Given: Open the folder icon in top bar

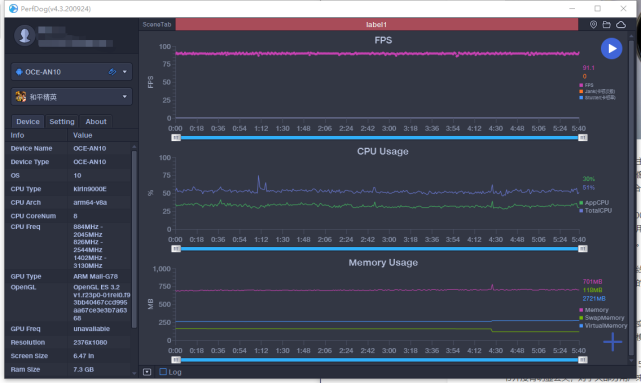Looking at the screenshot, I should [x=607, y=25].
